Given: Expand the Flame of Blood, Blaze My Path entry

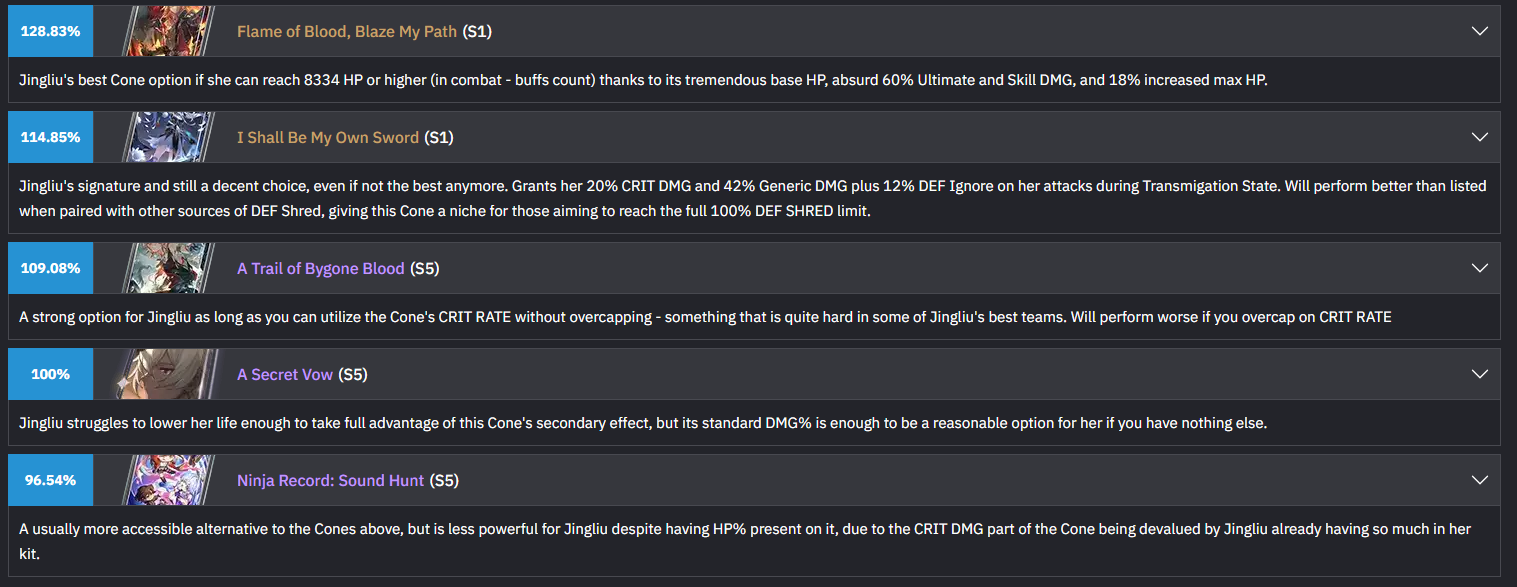Looking at the screenshot, I should [x=1480, y=31].
